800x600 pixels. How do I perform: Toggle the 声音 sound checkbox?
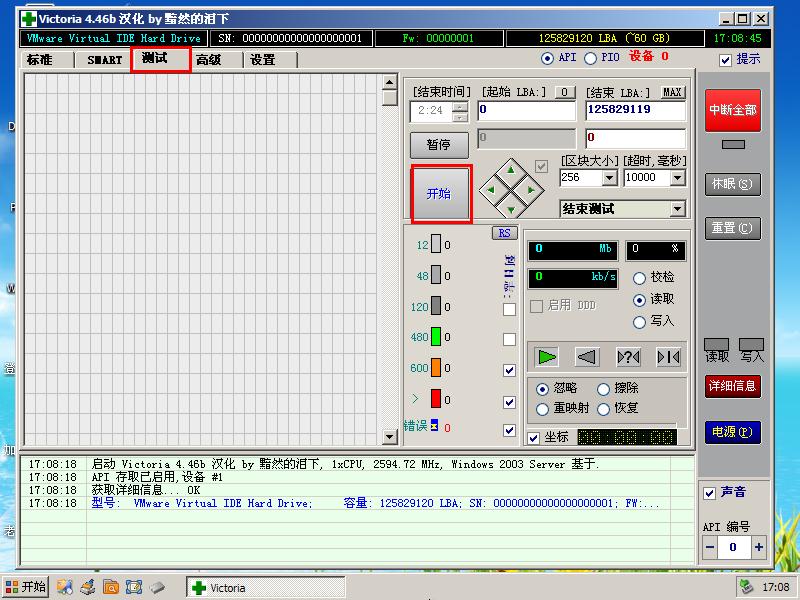pyautogui.click(x=709, y=493)
